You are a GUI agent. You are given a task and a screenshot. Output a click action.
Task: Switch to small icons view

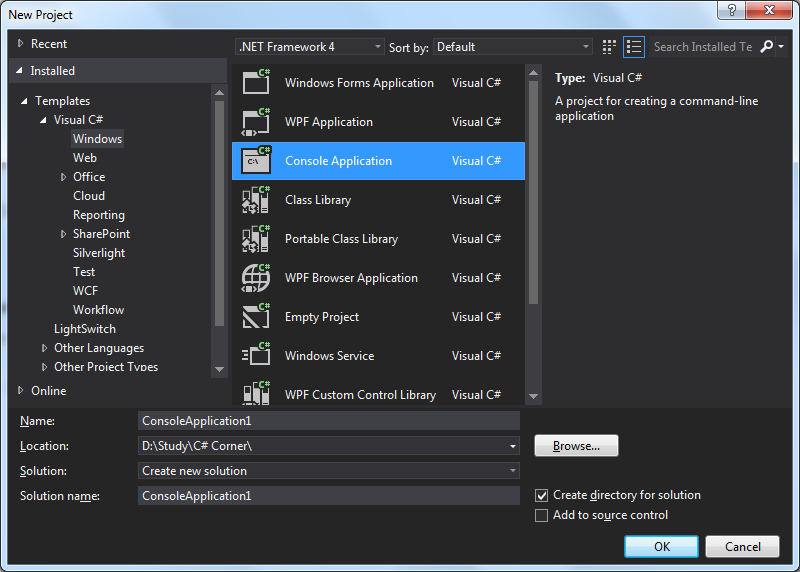pos(610,47)
